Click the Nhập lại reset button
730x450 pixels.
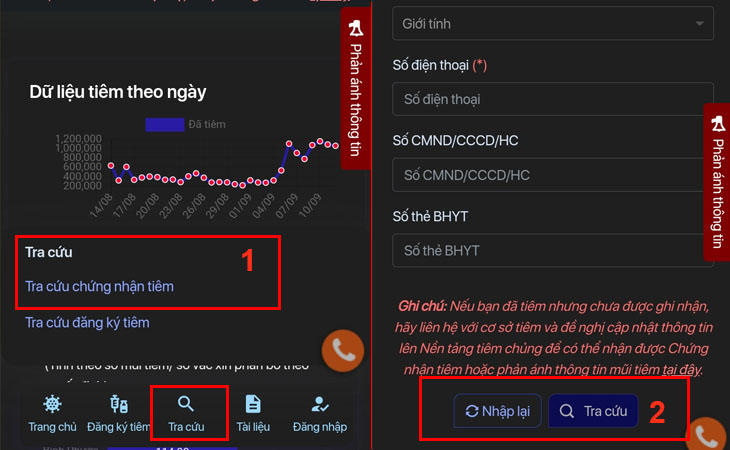[498, 411]
